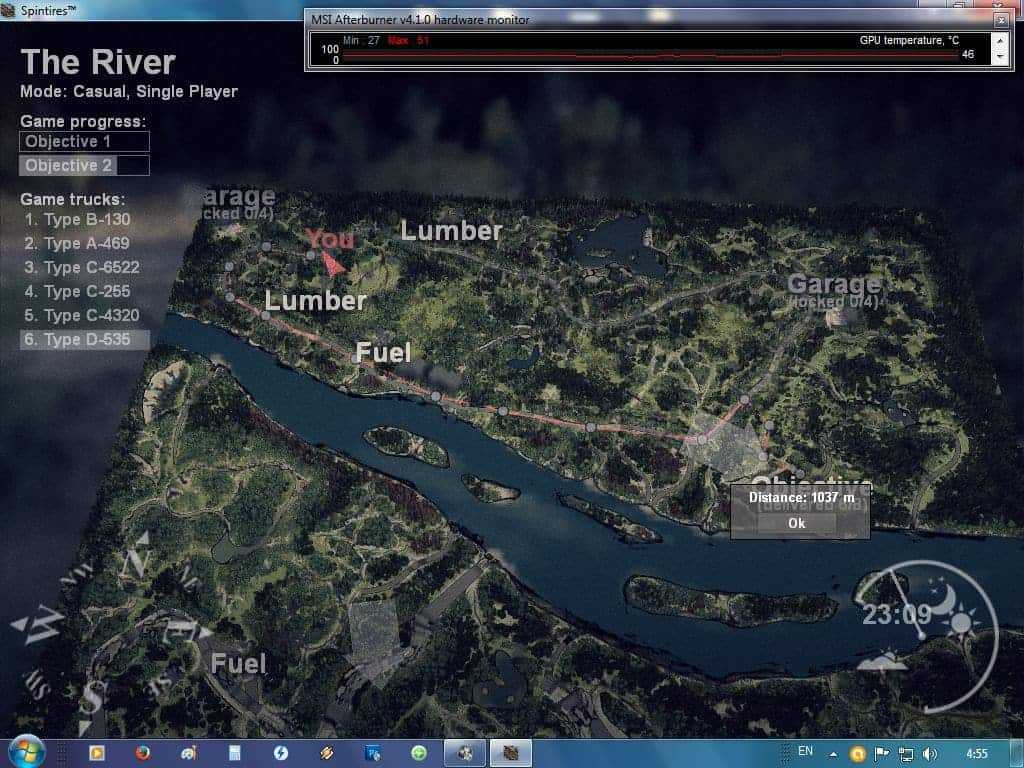Show hidden system tray icons
This screenshot has height=768, width=1024.
[x=833, y=754]
